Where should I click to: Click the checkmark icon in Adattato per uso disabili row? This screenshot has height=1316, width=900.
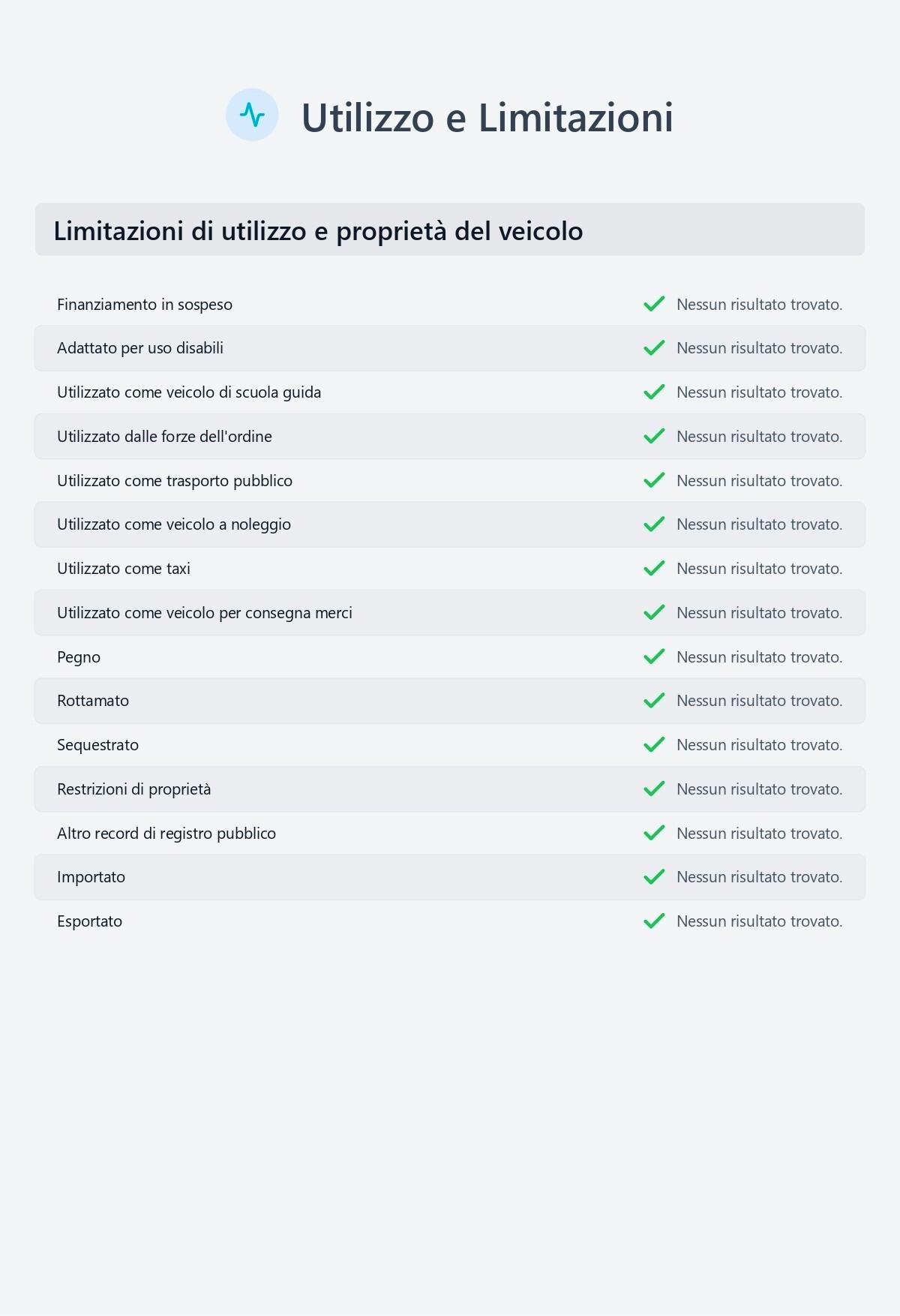[654, 348]
